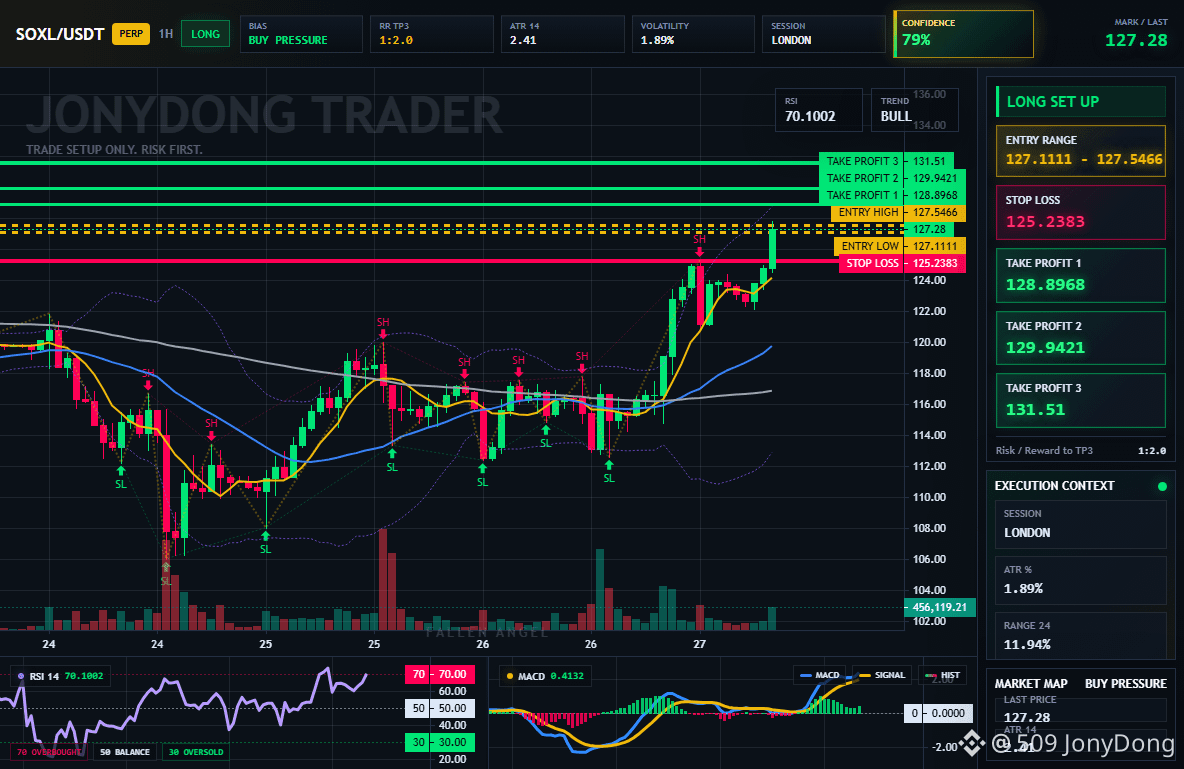Select the PERP contract badge
Screen dimensions: 1184x769
pyautogui.click(x=131, y=34)
